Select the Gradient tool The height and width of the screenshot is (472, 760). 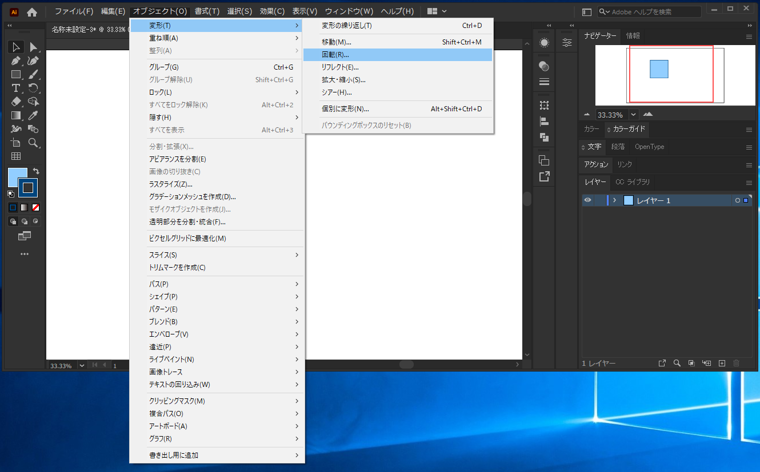[16, 115]
